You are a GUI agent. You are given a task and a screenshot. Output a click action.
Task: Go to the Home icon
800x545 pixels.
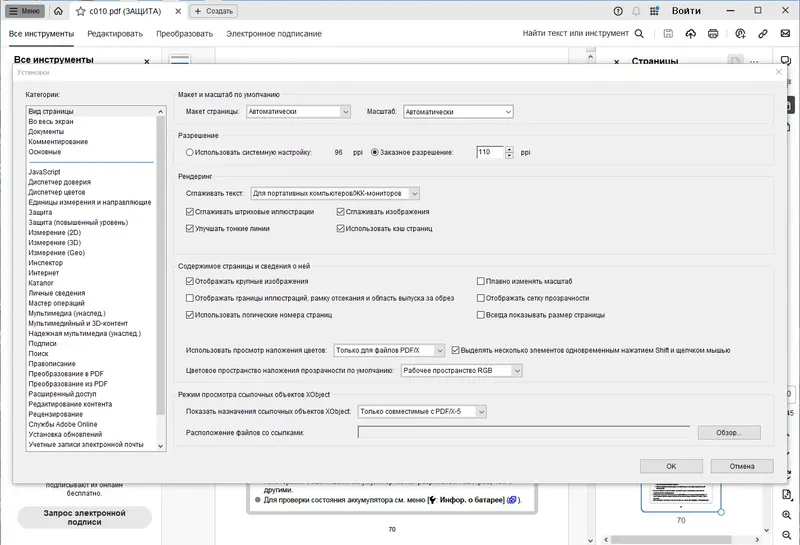[x=58, y=11]
